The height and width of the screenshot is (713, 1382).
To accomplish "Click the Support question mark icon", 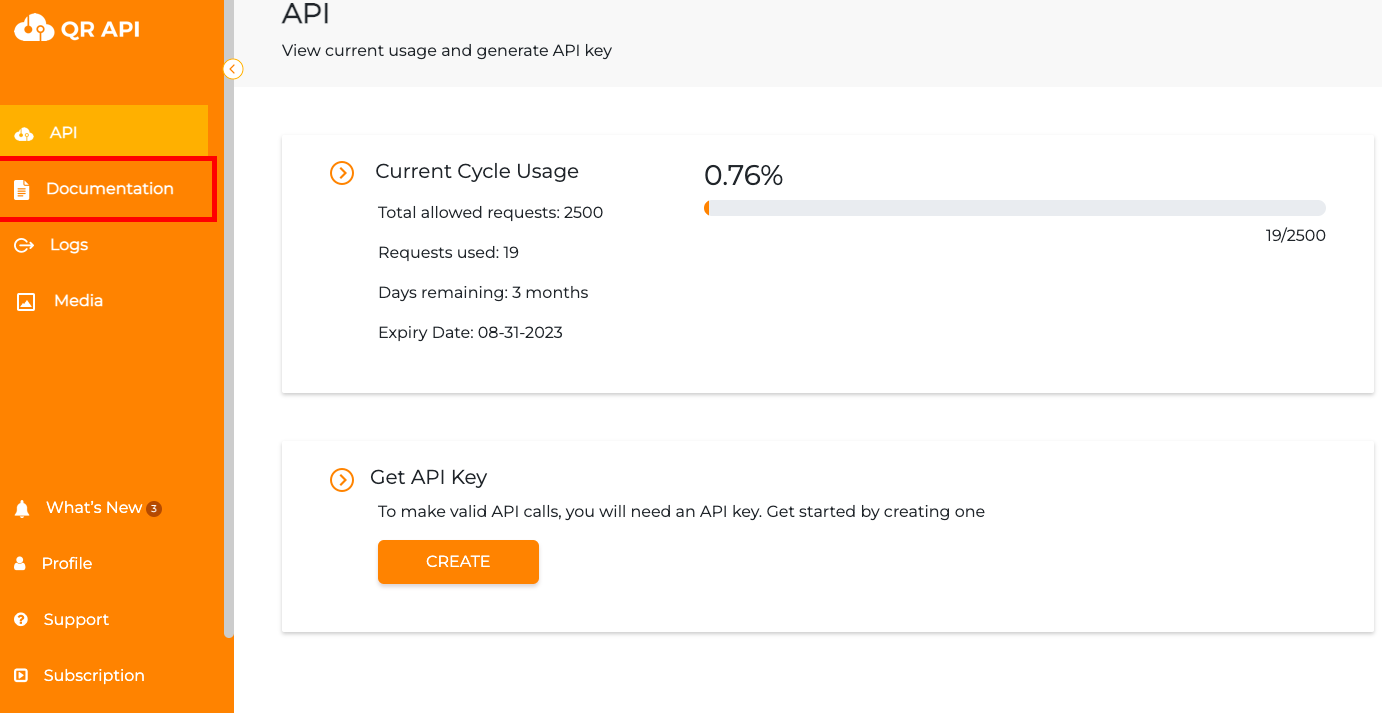I will click(x=21, y=620).
